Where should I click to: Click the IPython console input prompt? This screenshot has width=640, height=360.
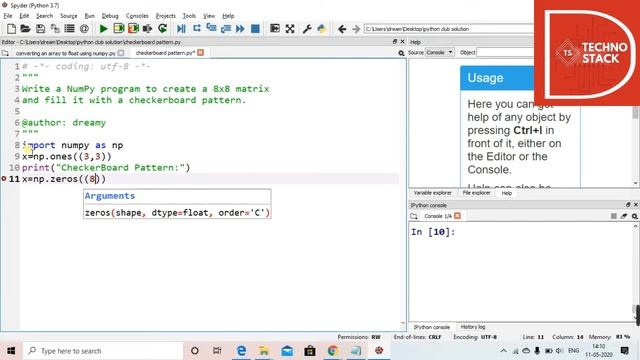433,232
